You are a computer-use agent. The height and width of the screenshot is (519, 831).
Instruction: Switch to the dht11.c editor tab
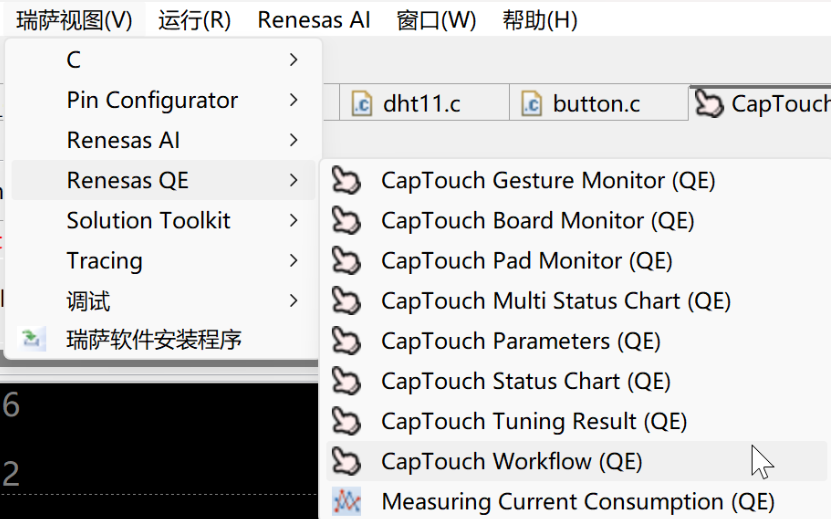click(421, 104)
